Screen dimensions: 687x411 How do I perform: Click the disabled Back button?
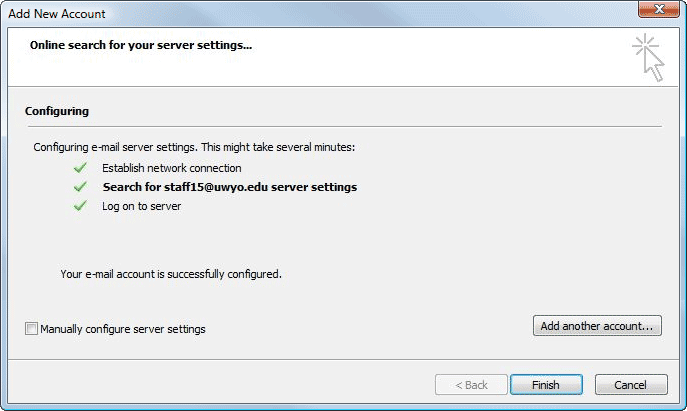(471, 385)
